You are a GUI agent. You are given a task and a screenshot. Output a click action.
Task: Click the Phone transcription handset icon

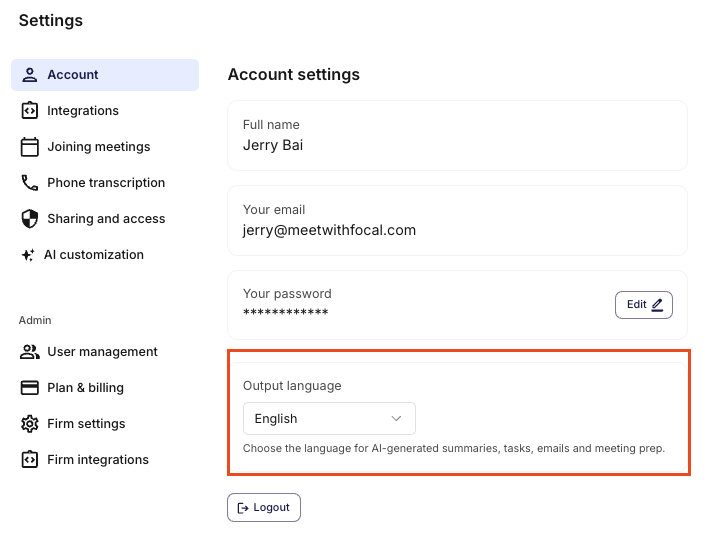[x=30, y=183]
